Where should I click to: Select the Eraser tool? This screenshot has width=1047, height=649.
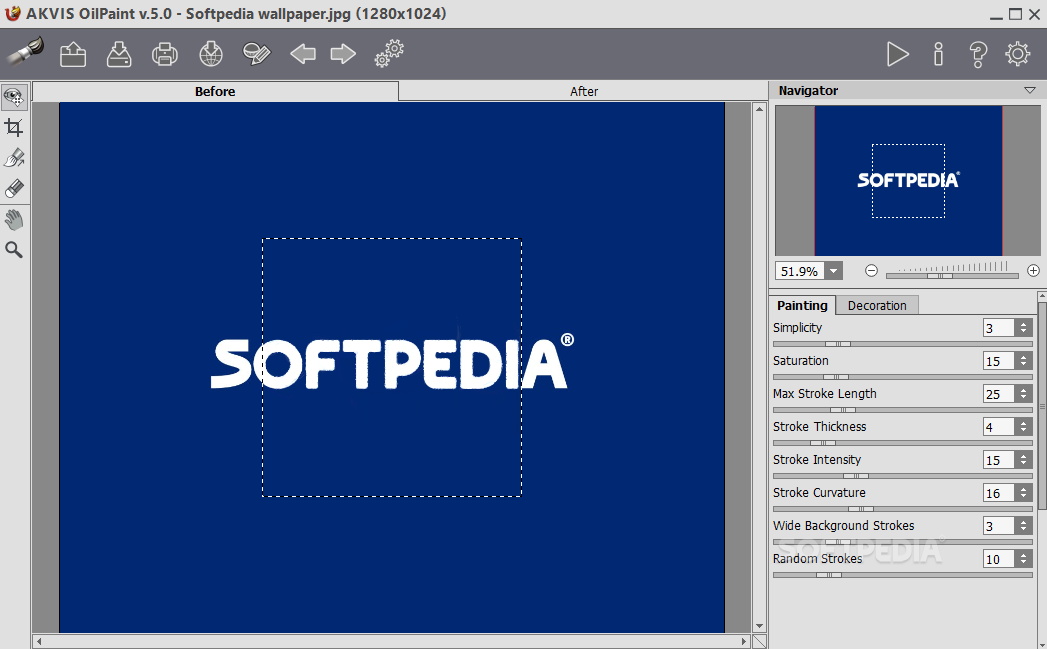(x=14, y=189)
